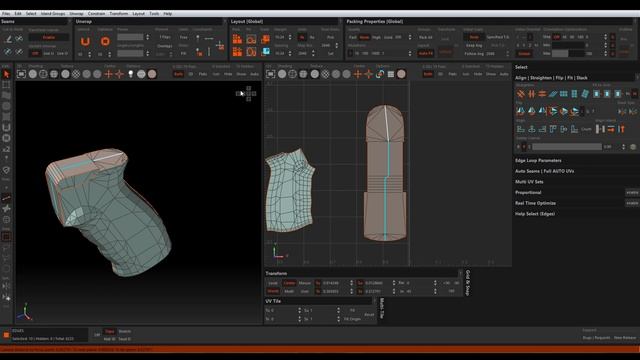
Task: Click vertical-bars Straighten icon in Align panel
Action: 531,94
